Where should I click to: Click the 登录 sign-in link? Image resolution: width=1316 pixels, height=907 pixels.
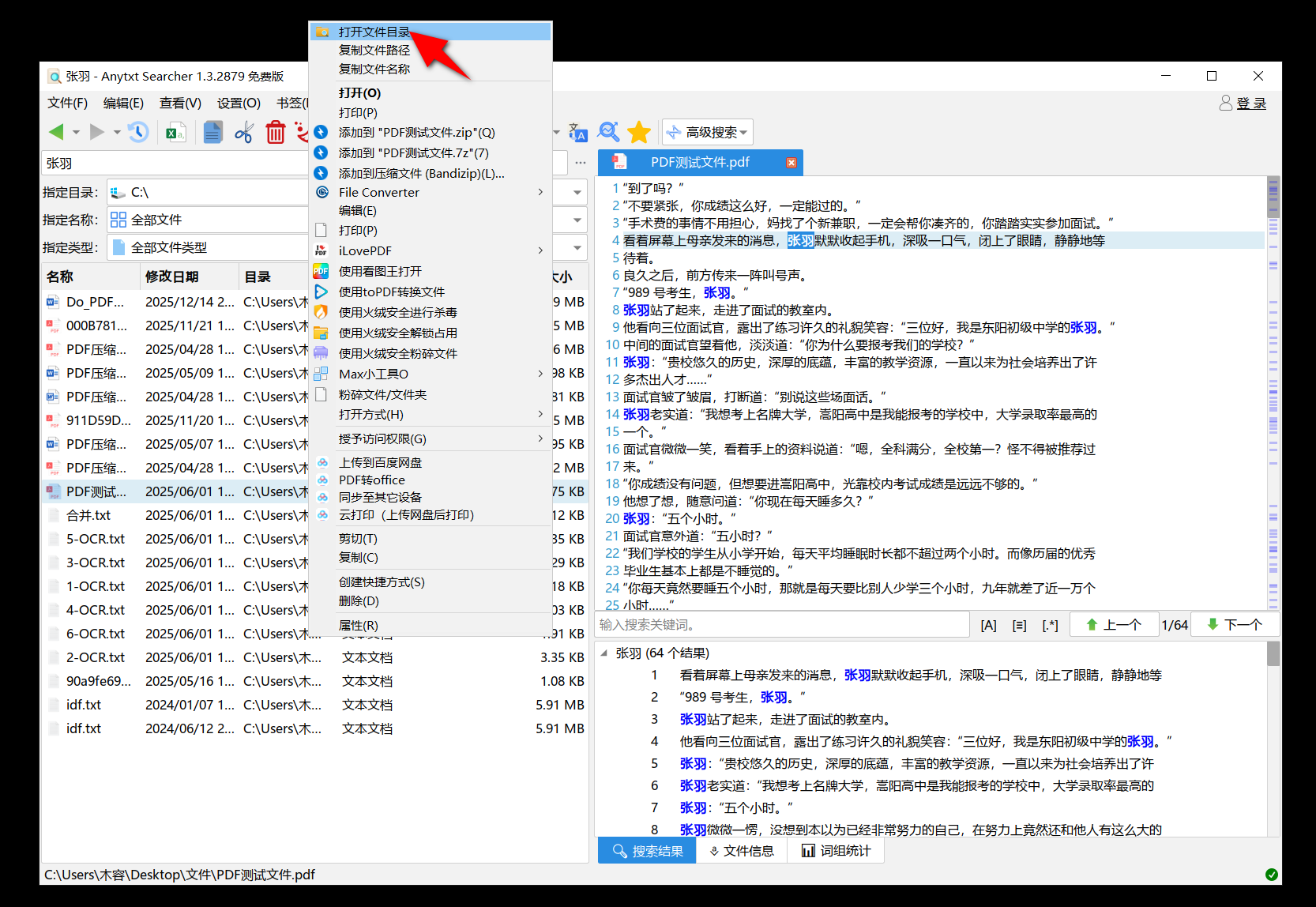pos(1251,103)
